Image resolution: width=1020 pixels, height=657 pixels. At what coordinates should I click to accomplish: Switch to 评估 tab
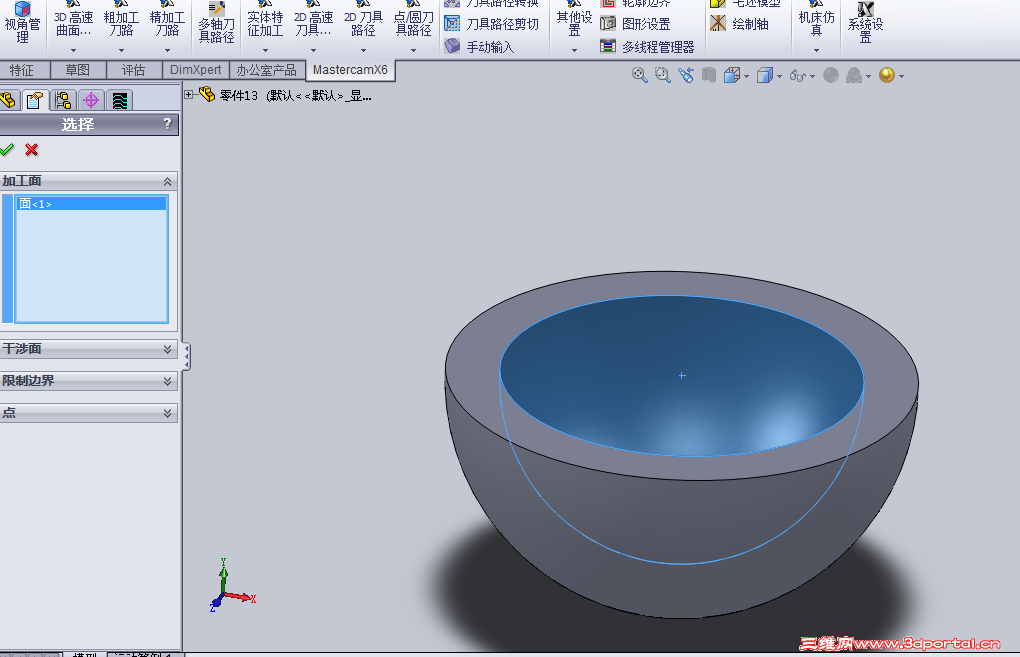133,70
